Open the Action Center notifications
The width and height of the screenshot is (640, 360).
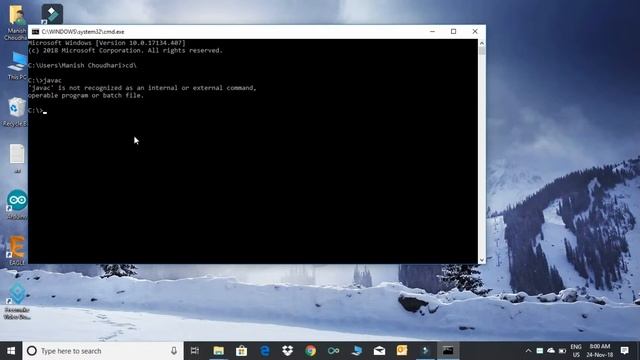coord(624,351)
